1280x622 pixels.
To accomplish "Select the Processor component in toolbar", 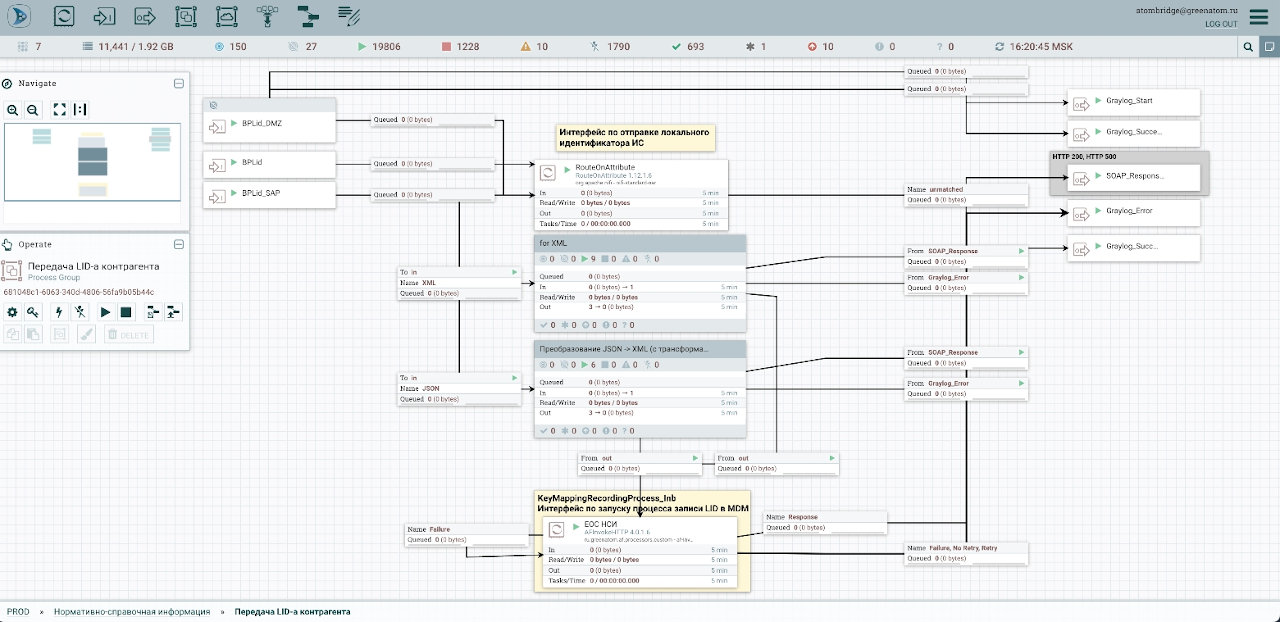I will tap(64, 16).
